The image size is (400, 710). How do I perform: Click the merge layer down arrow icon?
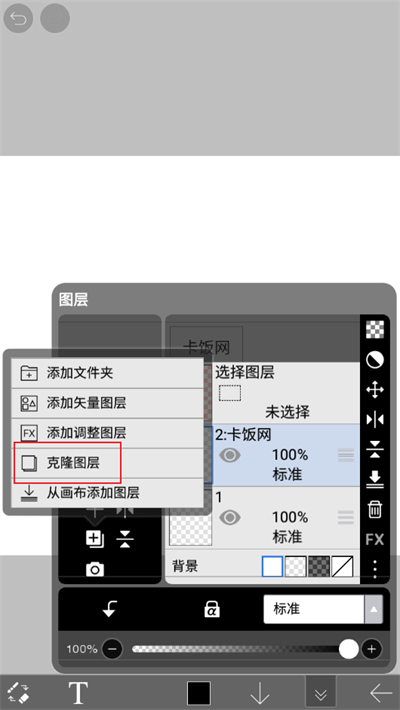(x=375, y=479)
